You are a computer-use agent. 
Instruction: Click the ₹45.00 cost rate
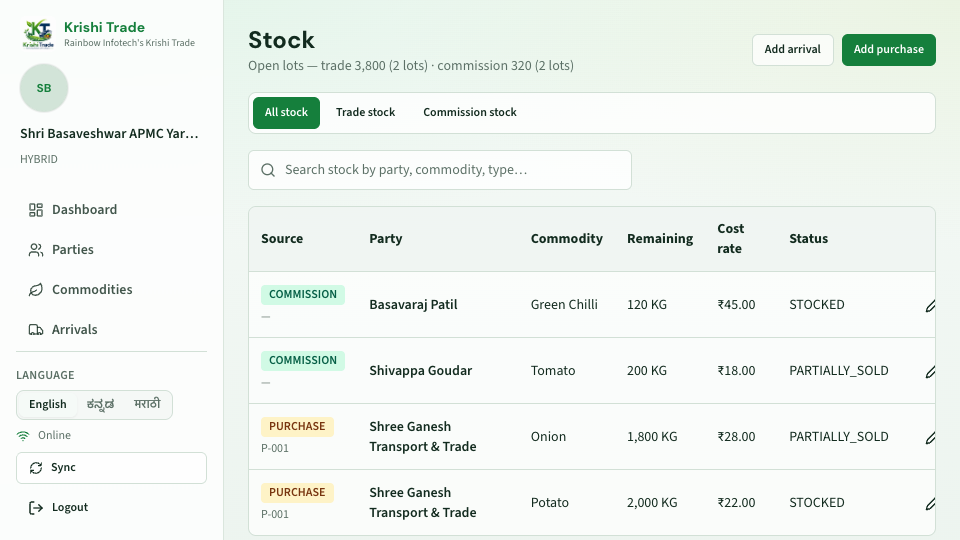pyautogui.click(x=736, y=305)
